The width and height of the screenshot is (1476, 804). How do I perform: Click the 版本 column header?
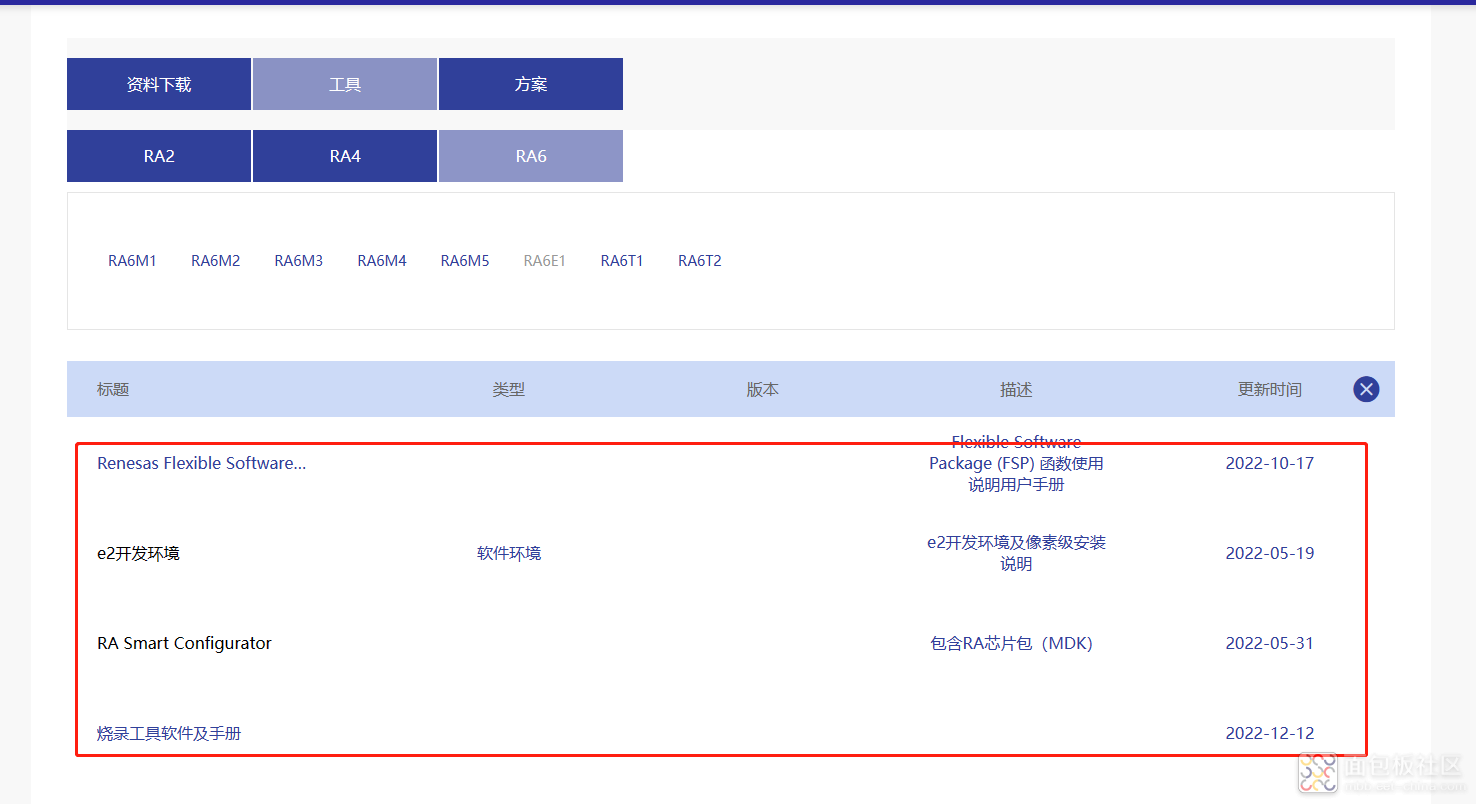[763, 389]
